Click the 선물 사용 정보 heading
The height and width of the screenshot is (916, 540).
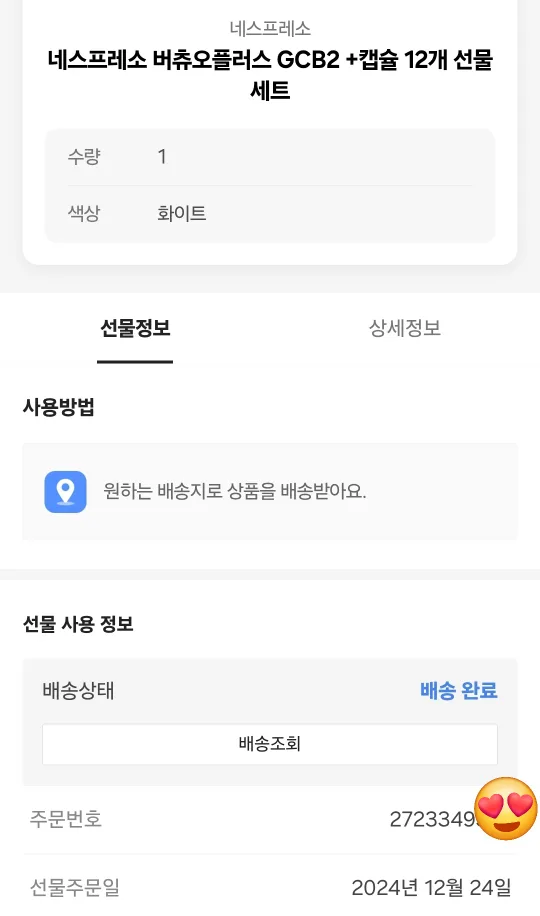[x=78, y=624]
